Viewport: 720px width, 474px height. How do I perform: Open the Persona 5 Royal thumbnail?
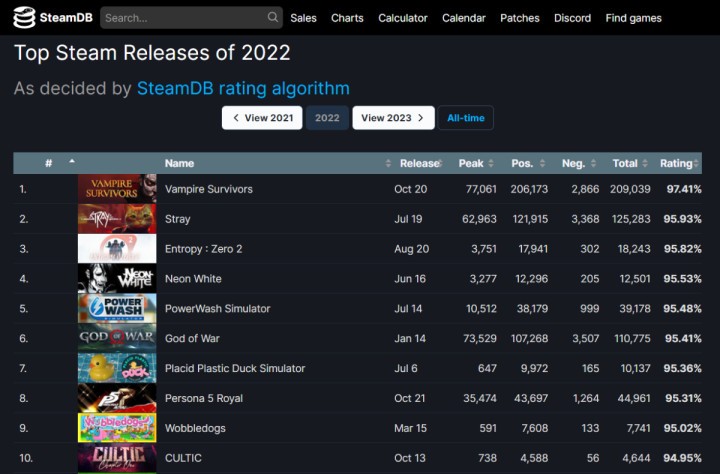coord(117,398)
